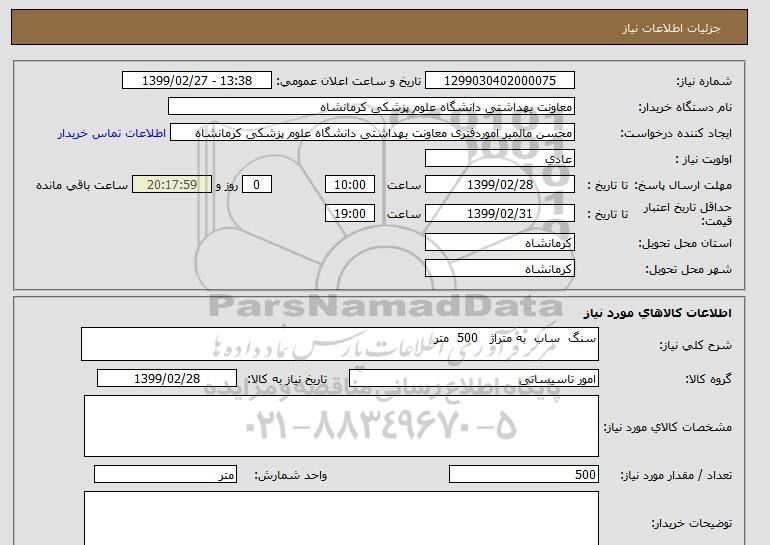The width and height of the screenshot is (770, 545).
Task: Click the تاریخ نیاز به کالا label
Action: [x=287, y=379]
